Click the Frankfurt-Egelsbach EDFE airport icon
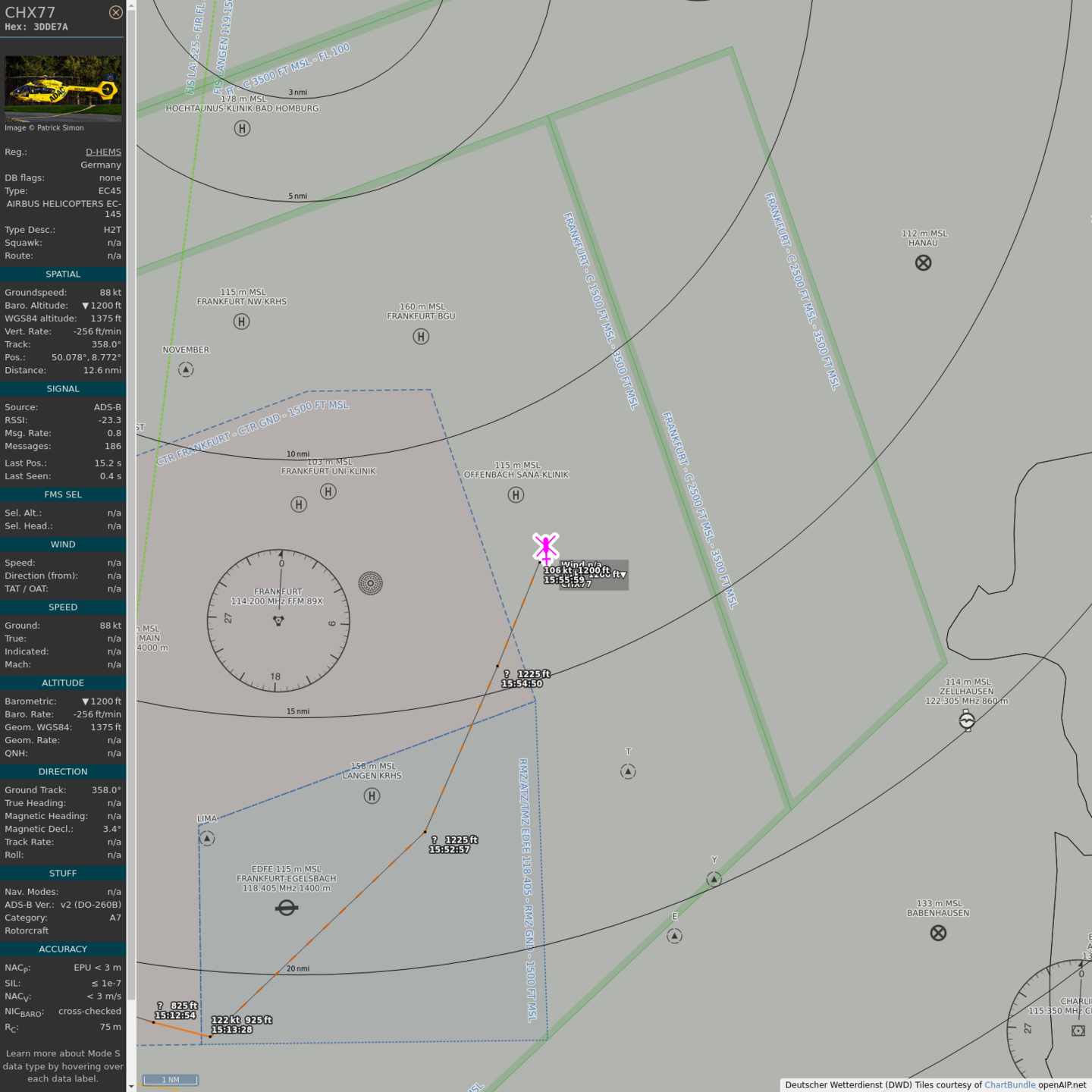Viewport: 1092px width, 1092px height. [x=287, y=907]
